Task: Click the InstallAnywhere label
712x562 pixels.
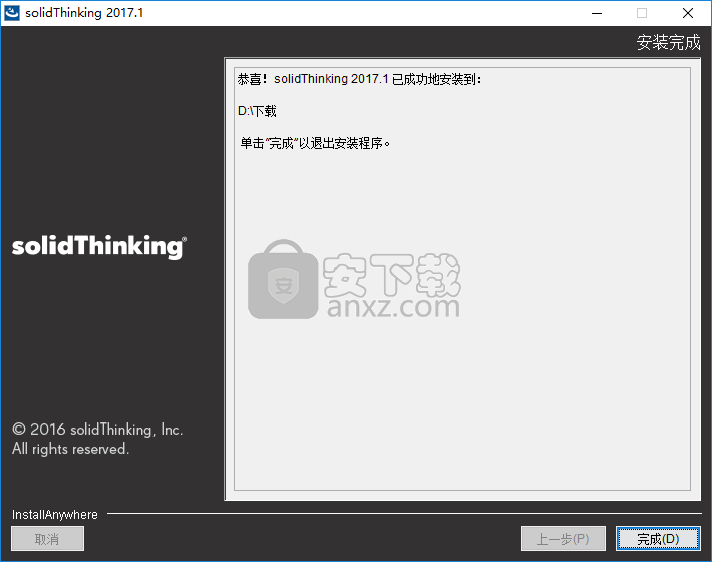Action: (54, 514)
